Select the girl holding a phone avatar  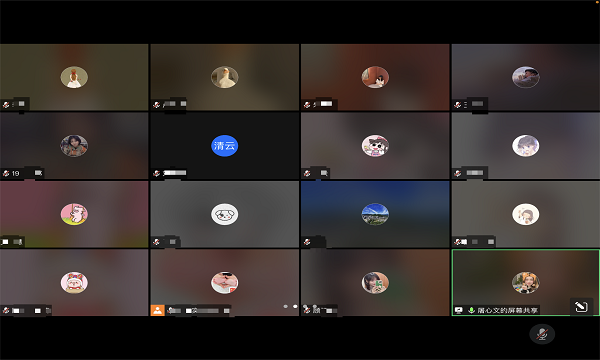[x=375, y=283]
